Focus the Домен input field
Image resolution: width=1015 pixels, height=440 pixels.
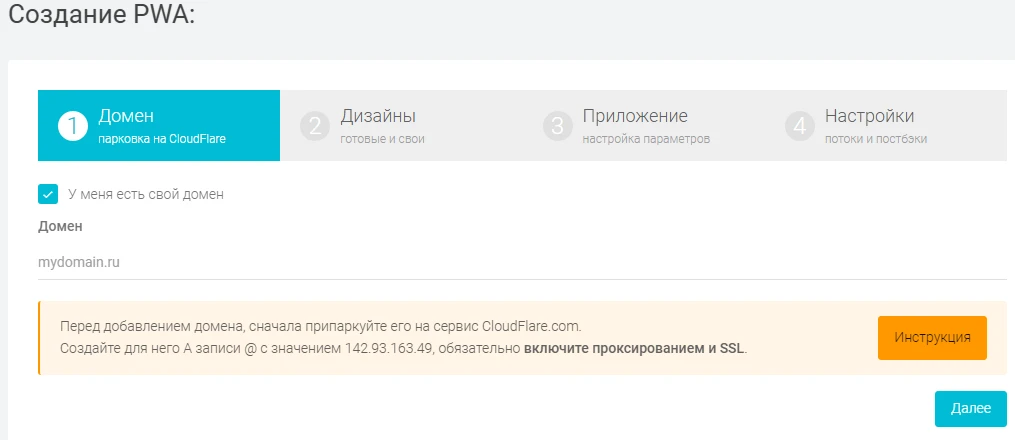coord(522,263)
